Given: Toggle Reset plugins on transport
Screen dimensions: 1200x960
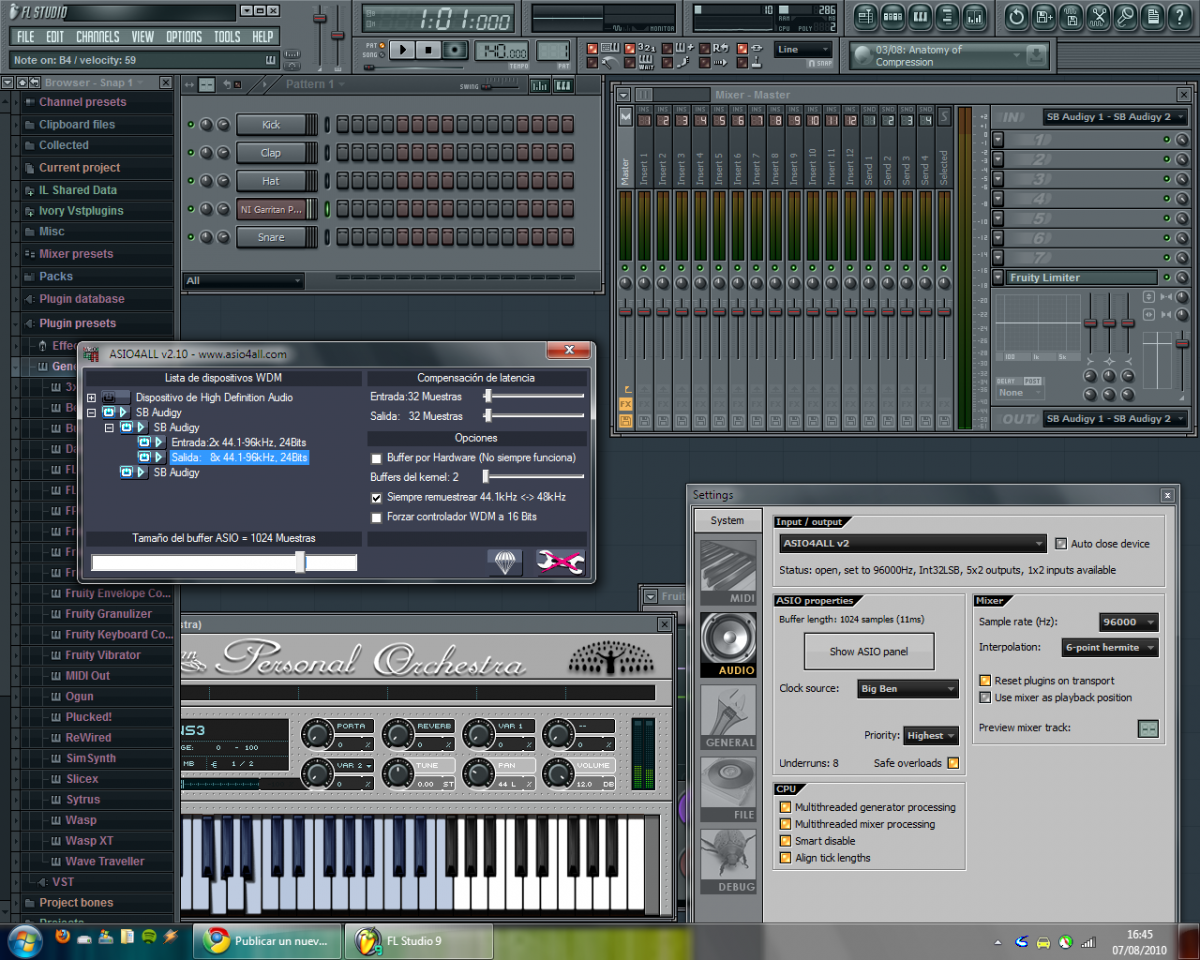Looking at the screenshot, I should coord(985,681).
